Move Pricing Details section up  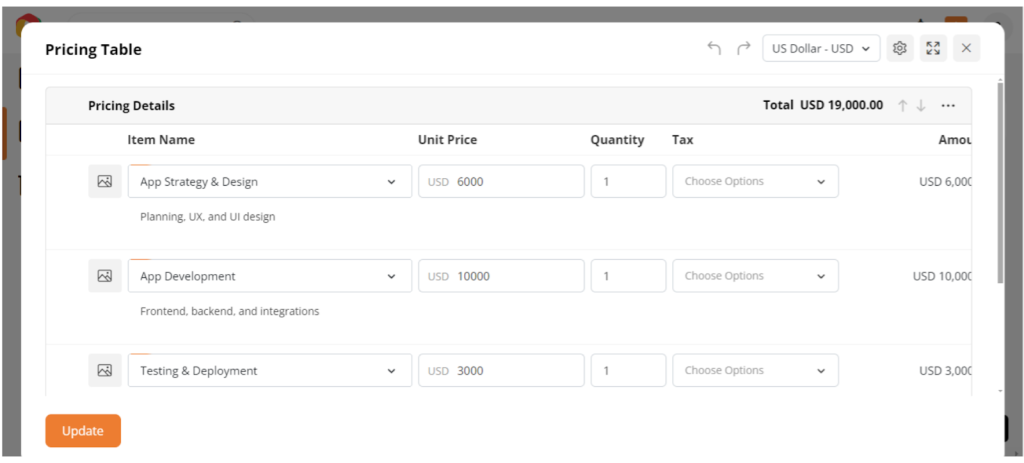click(902, 106)
